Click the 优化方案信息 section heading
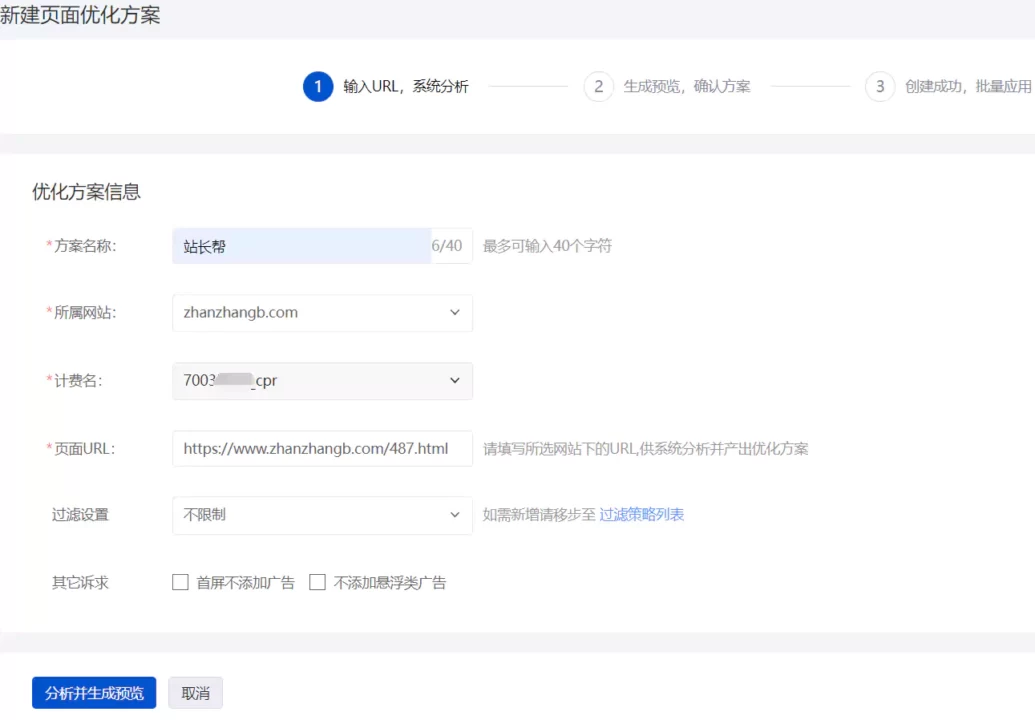Viewport: 1035px width, 720px height. pos(86,192)
